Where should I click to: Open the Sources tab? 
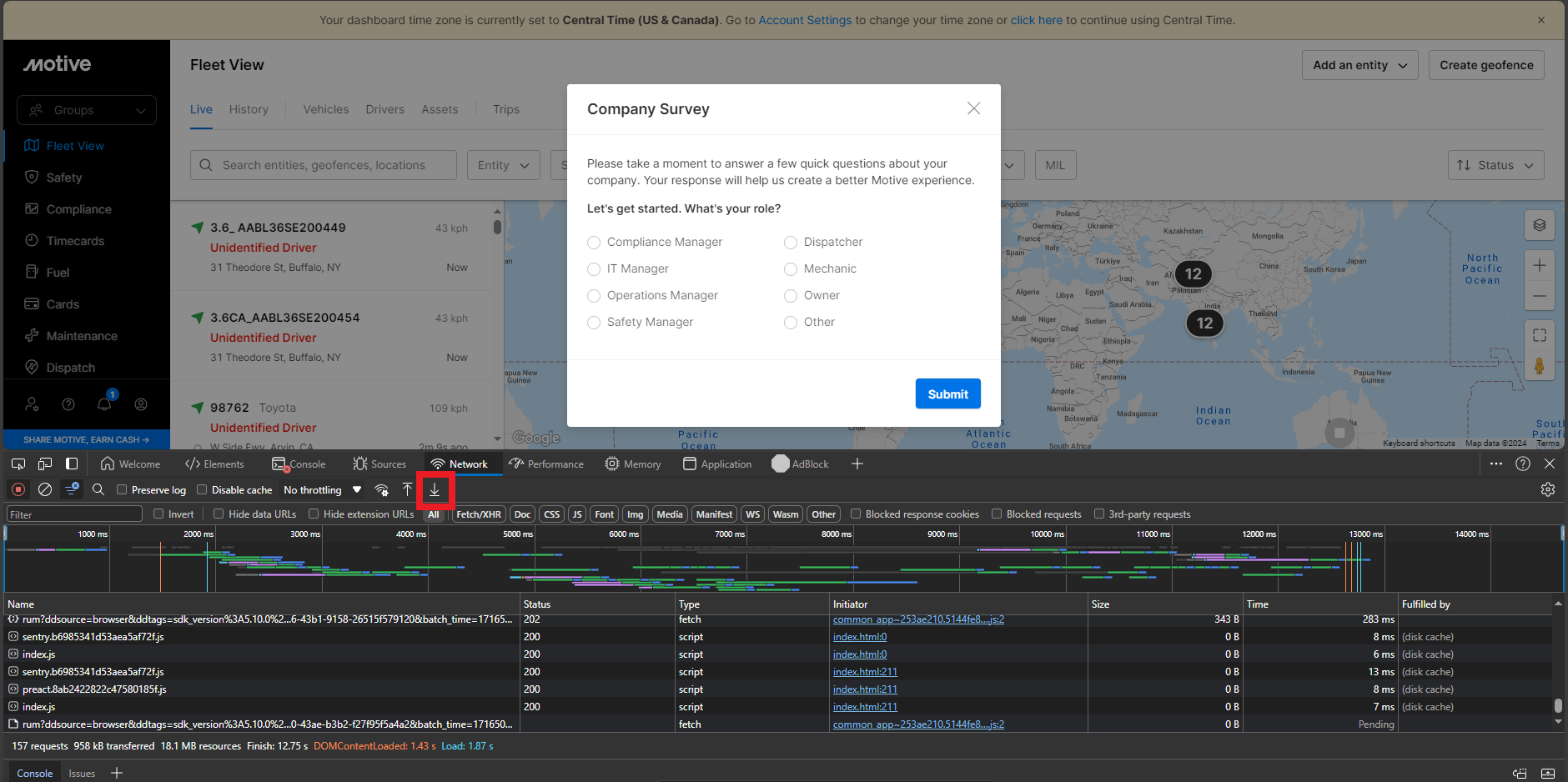380,464
